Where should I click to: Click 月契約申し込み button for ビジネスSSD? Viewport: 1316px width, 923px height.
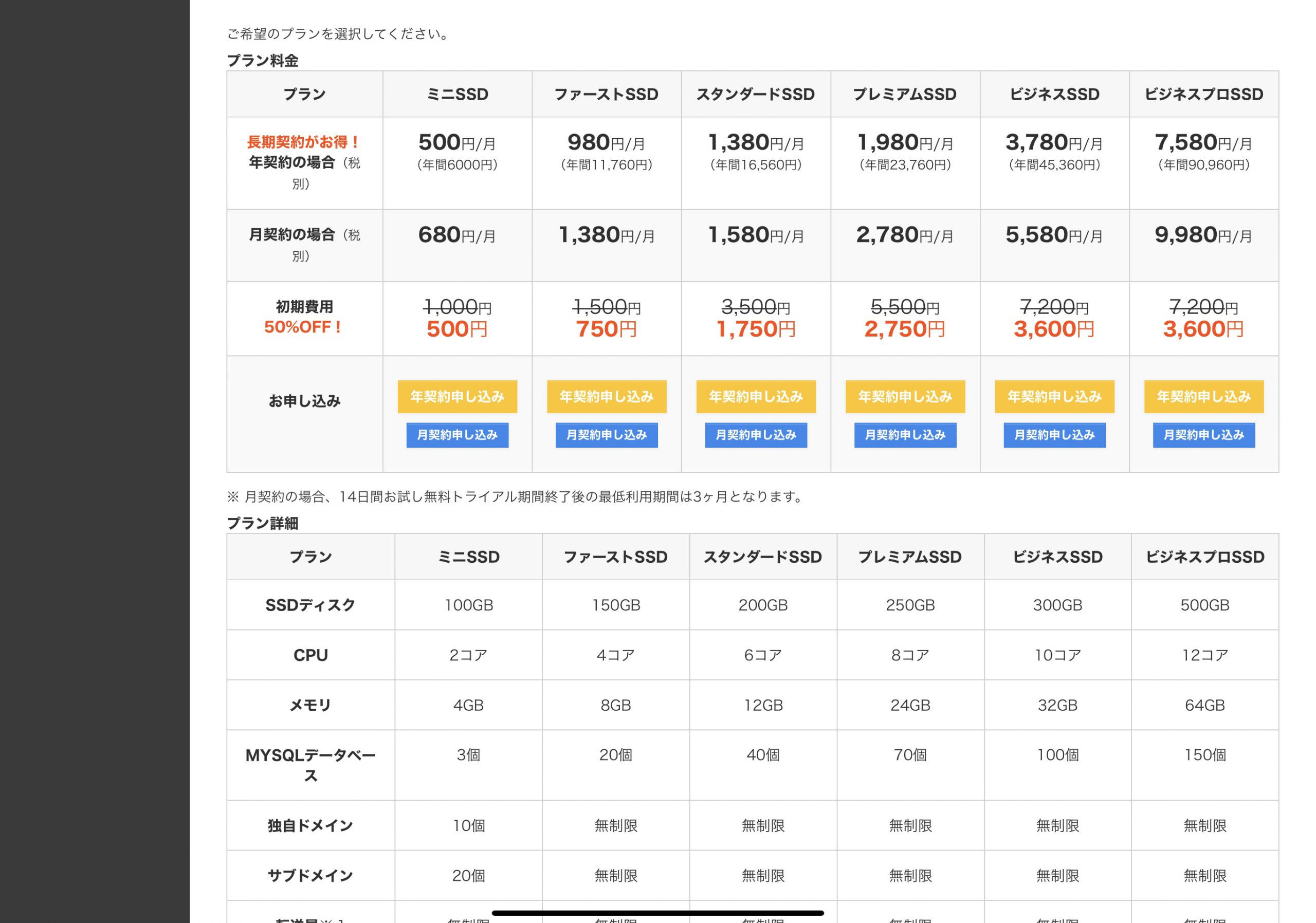1055,435
